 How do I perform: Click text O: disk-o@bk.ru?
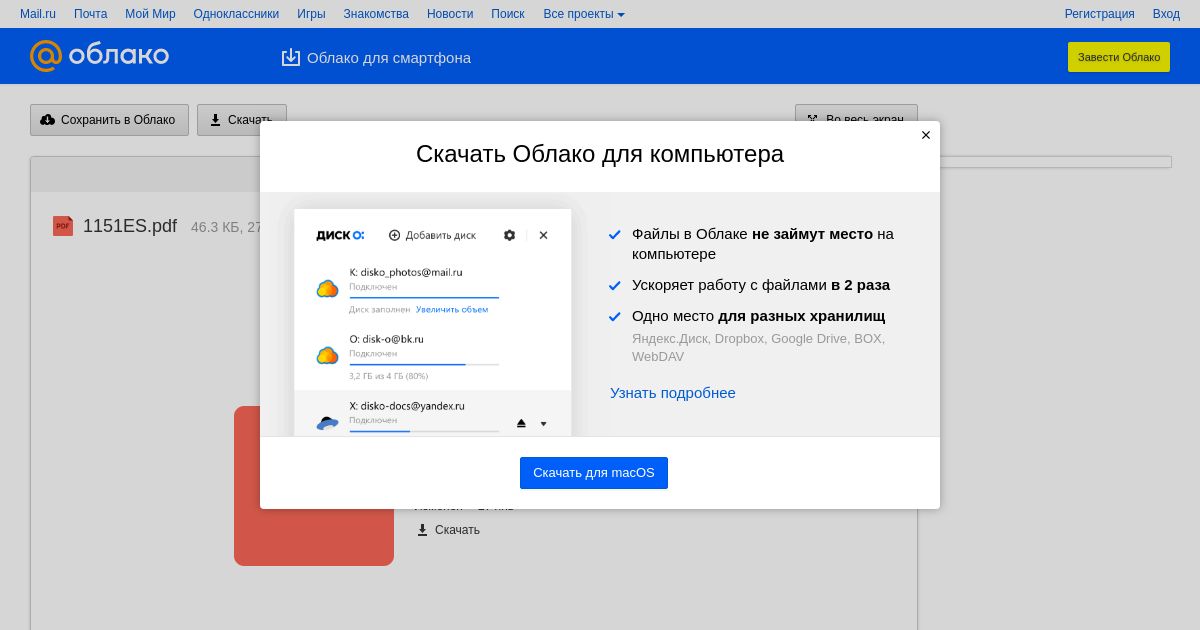click(x=386, y=339)
